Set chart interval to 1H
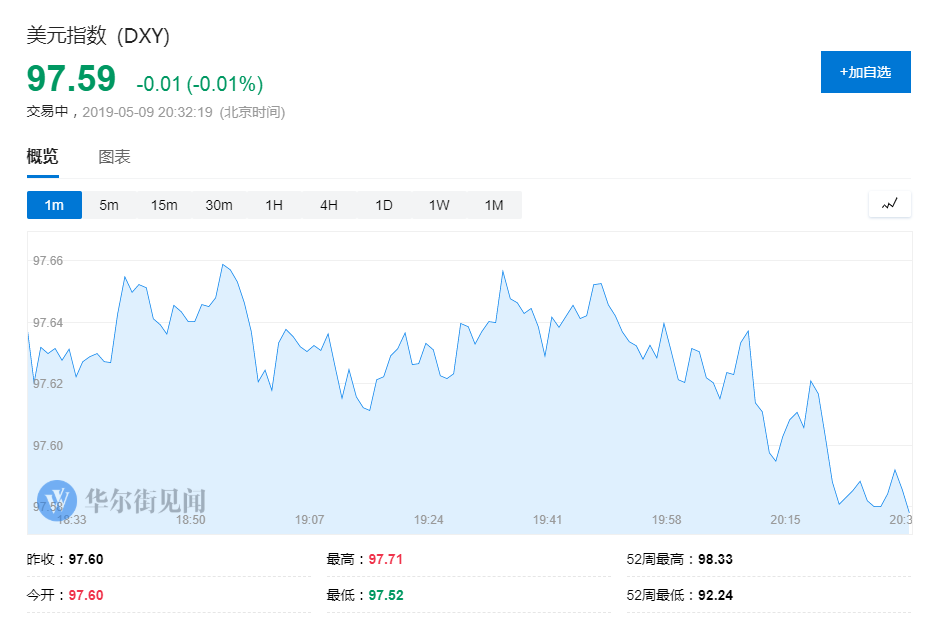 point(274,205)
